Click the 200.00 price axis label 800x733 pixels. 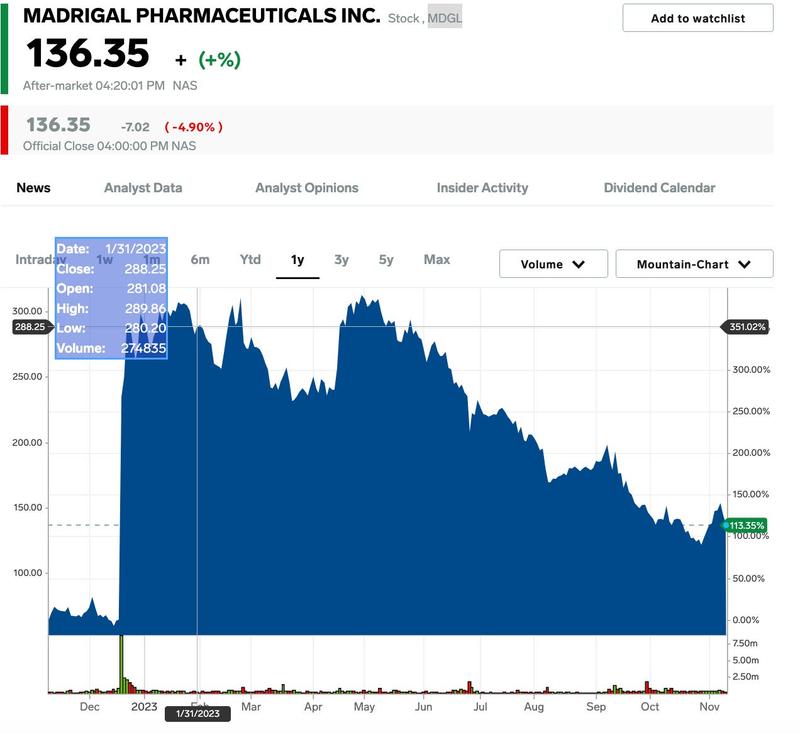[27, 443]
